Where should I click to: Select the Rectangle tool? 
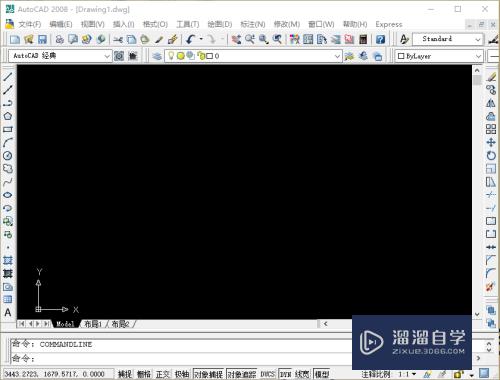coord(8,129)
